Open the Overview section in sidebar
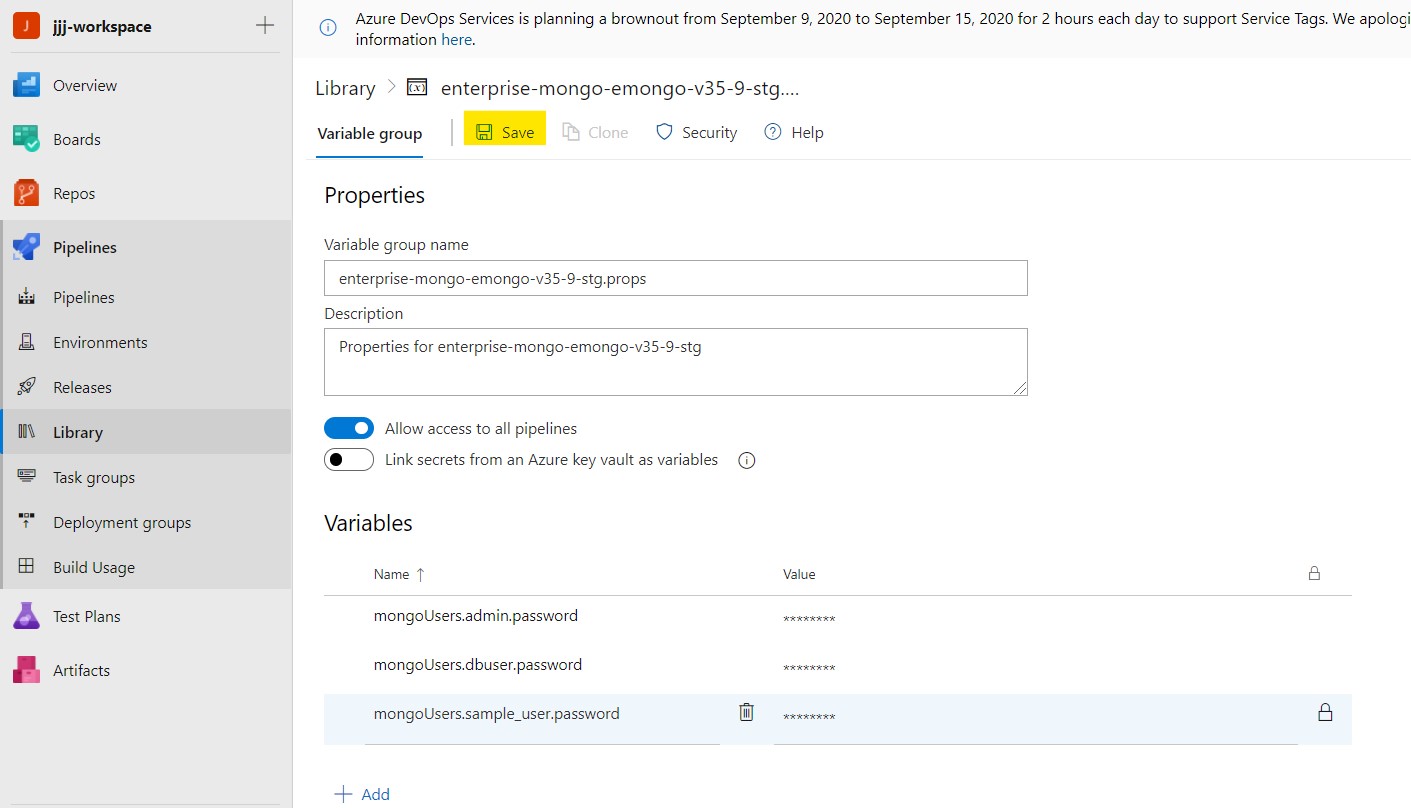The width and height of the screenshot is (1411, 808). tap(84, 86)
